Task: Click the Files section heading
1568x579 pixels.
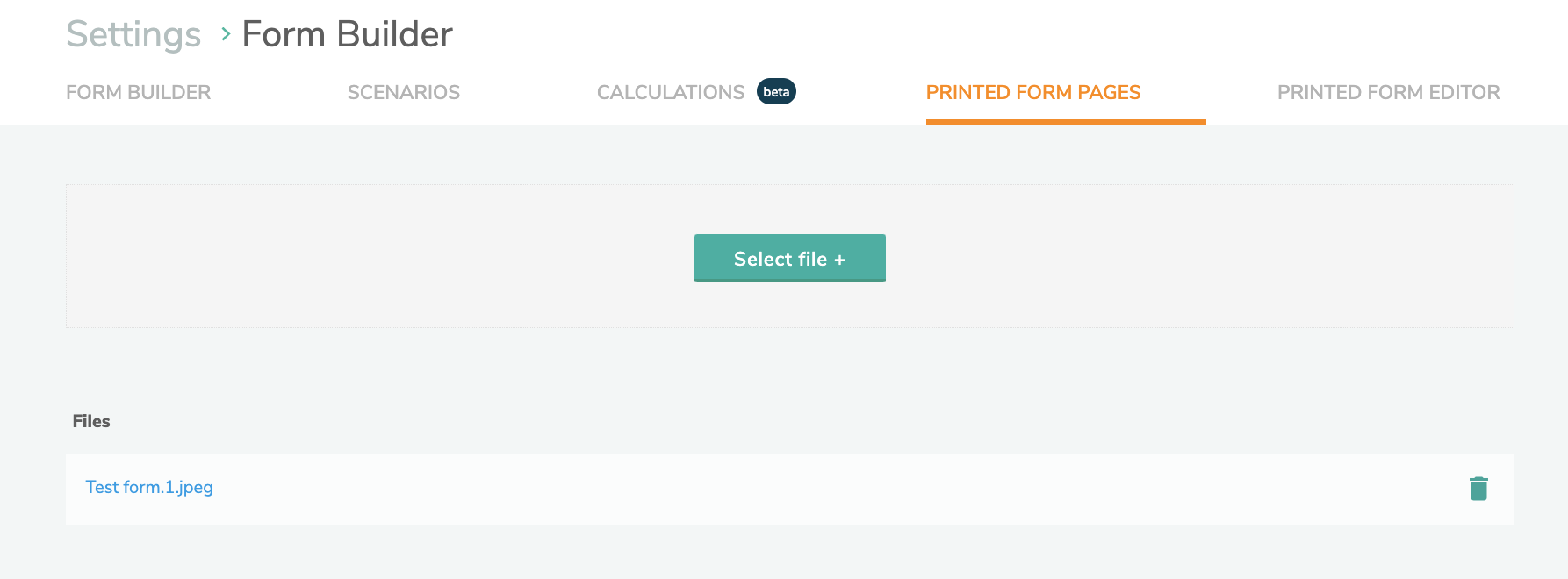Action: point(91,422)
